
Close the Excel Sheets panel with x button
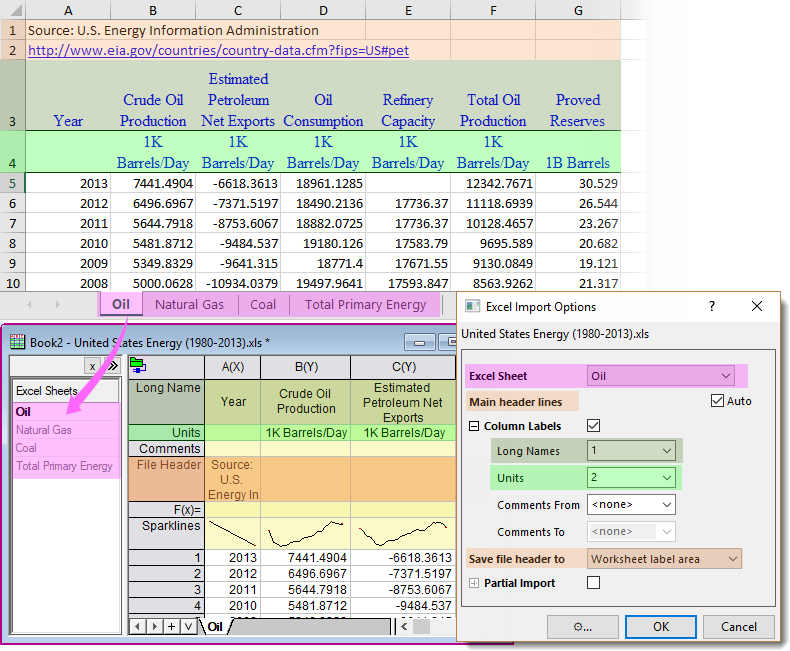tap(92, 366)
